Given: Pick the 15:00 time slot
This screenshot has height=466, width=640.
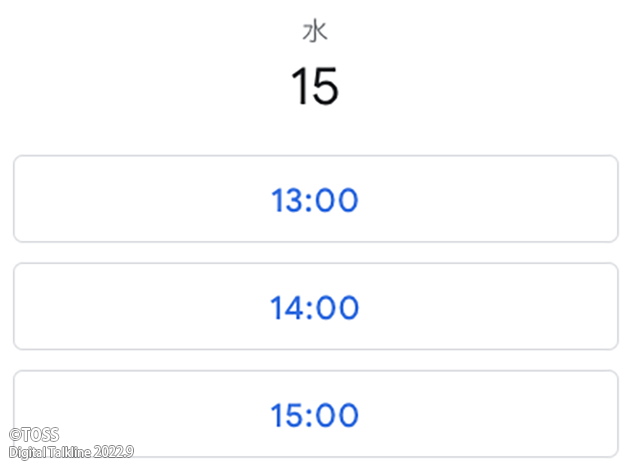Looking at the screenshot, I should [315, 414].
